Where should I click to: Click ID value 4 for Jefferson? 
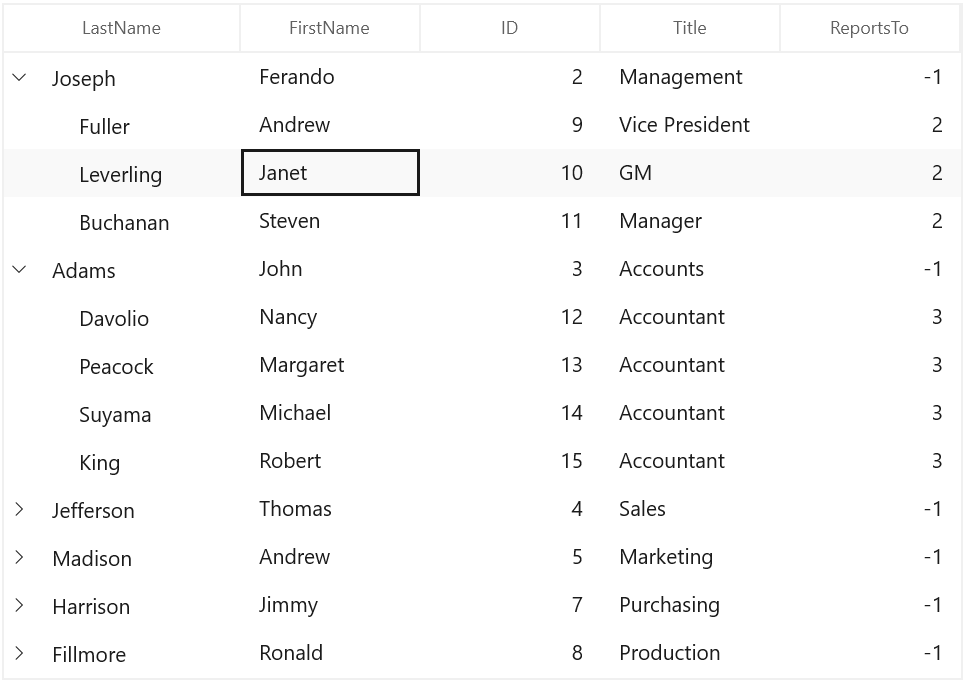click(x=577, y=509)
